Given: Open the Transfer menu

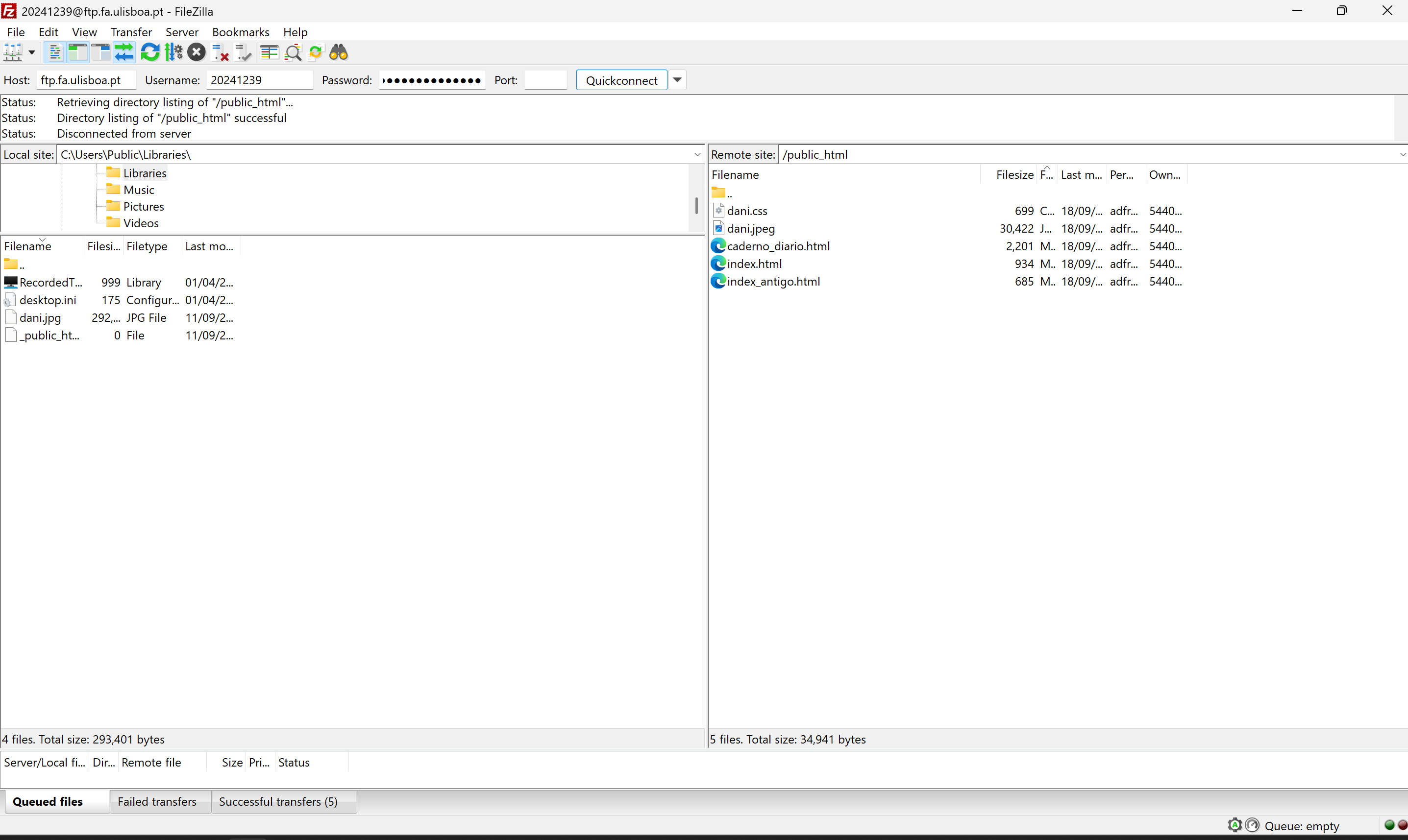Looking at the screenshot, I should pyautogui.click(x=131, y=32).
